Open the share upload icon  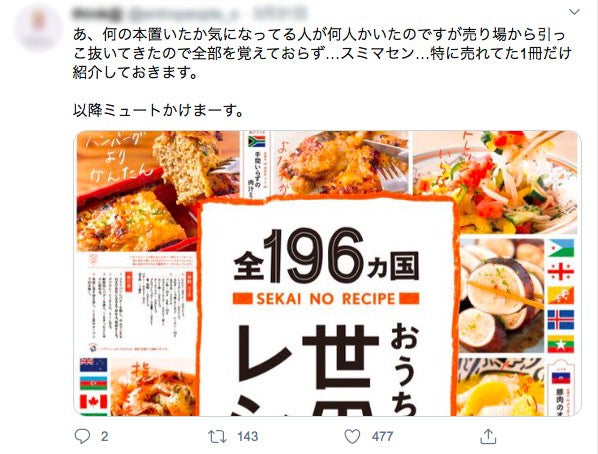coord(488,436)
